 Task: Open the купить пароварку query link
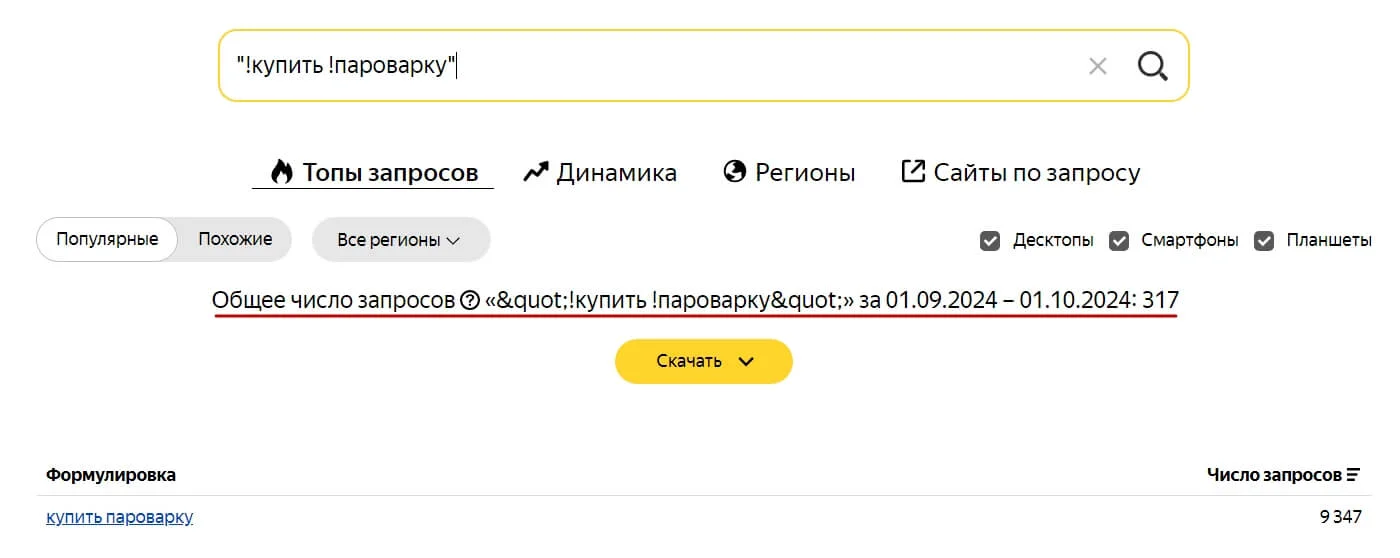click(x=119, y=517)
